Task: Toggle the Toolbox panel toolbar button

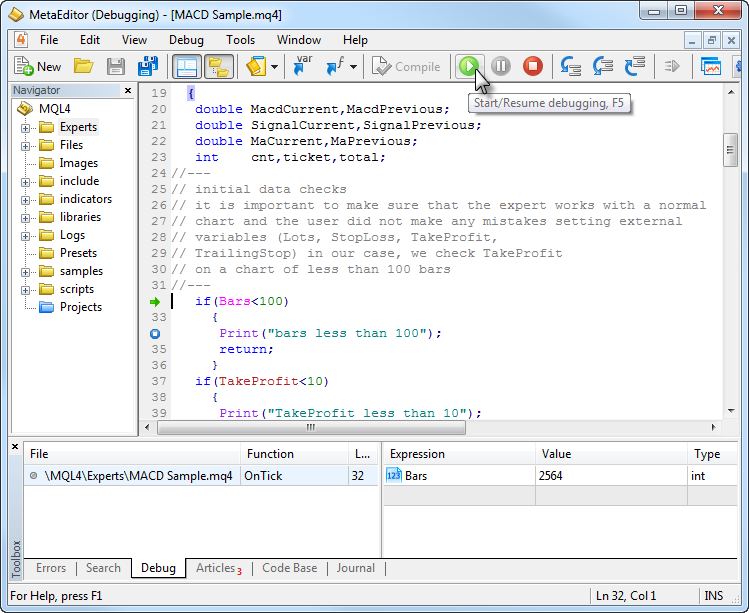Action: pyautogui.click(x=218, y=67)
